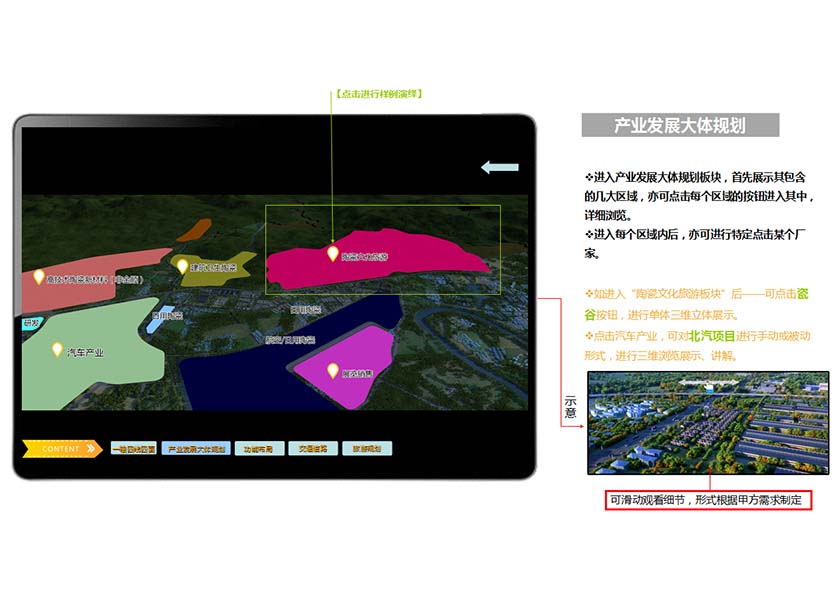
Task: Click the cyan 研发 area label
Action: click(x=31, y=323)
